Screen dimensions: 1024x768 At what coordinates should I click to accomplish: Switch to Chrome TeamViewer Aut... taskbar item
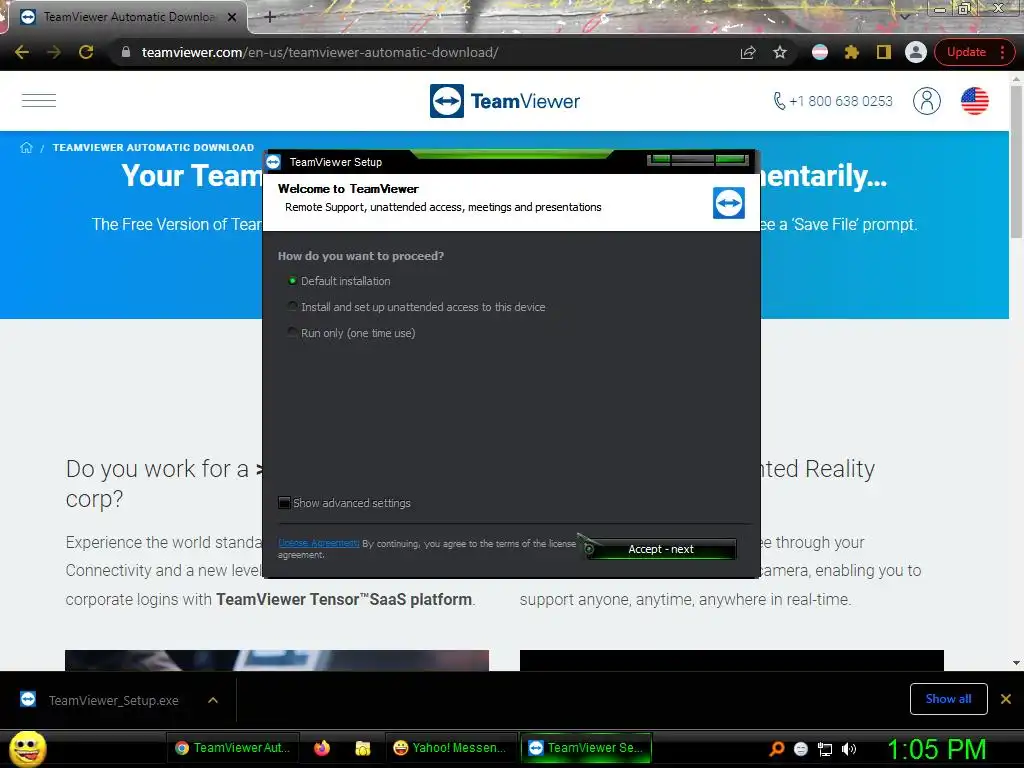click(x=234, y=748)
